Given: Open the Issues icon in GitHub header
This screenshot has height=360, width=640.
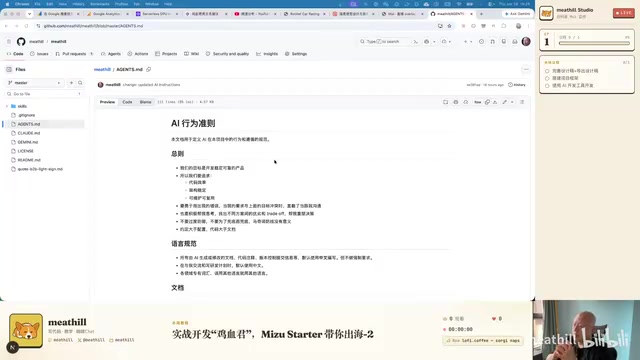Looking at the screenshot, I should tap(482, 42).
